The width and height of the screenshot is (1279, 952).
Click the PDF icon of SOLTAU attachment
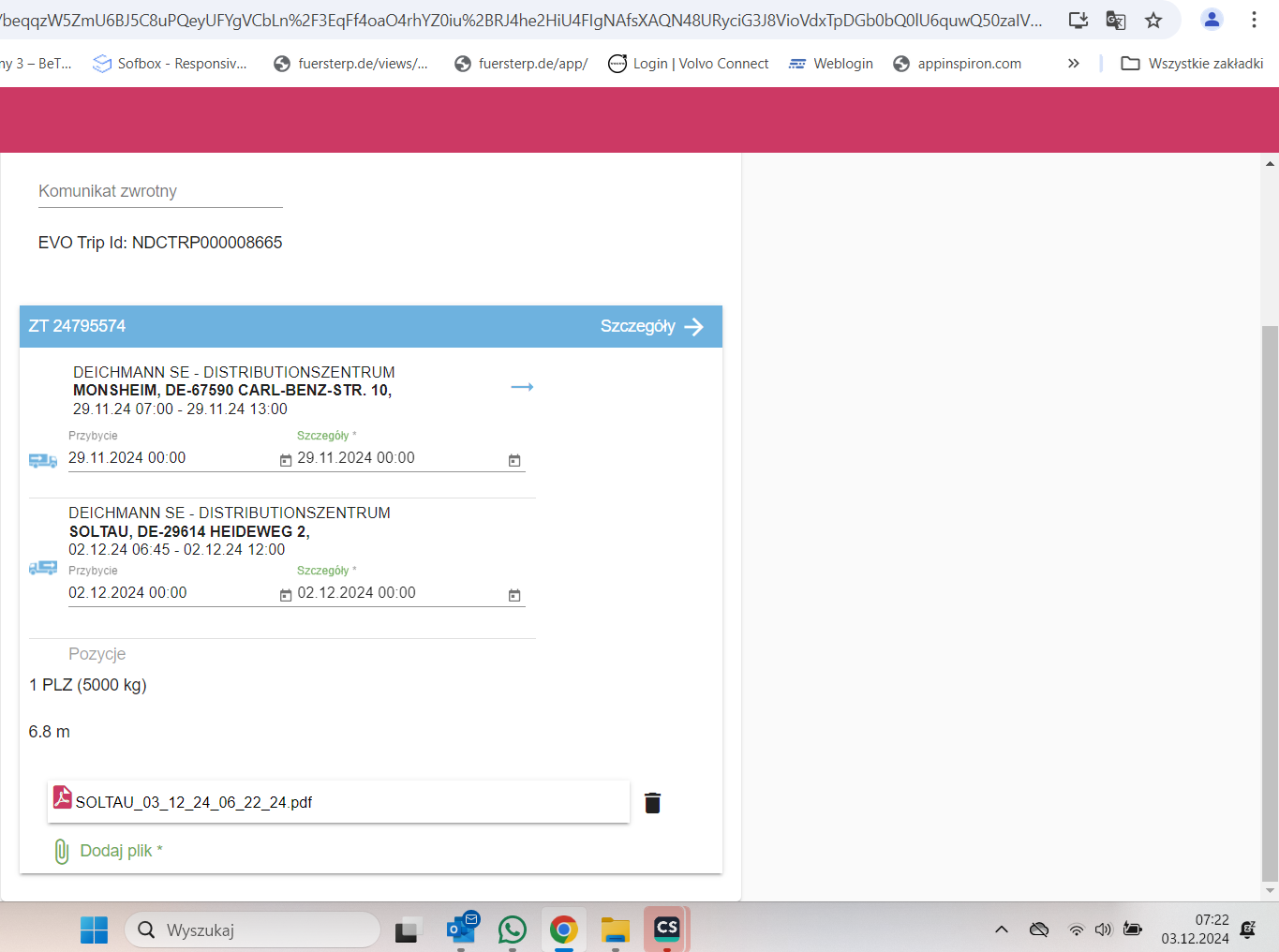[x=63, y=797]
